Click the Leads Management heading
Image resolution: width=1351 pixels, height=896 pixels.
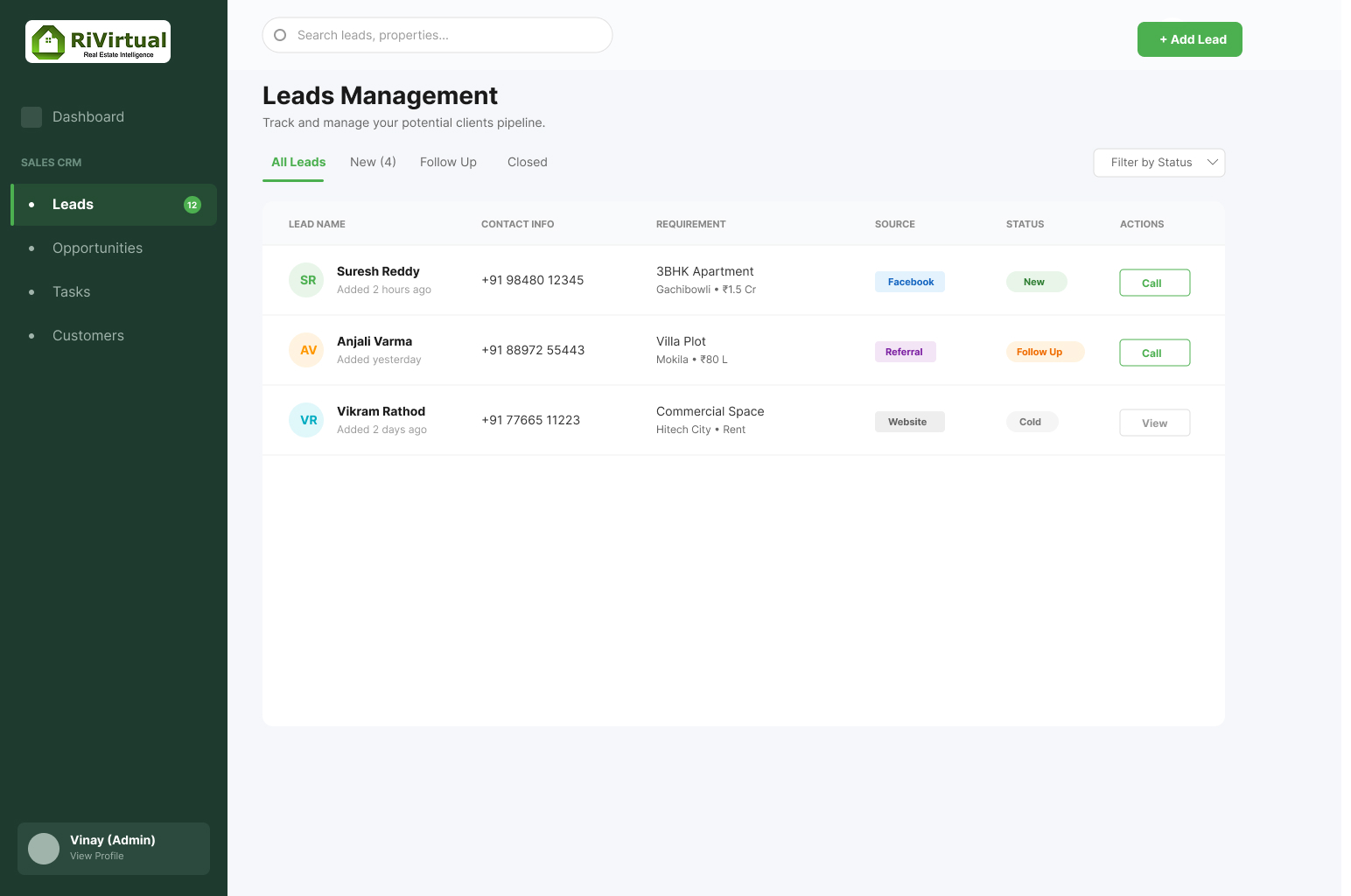pyautogui.click(x=380, y=95)
